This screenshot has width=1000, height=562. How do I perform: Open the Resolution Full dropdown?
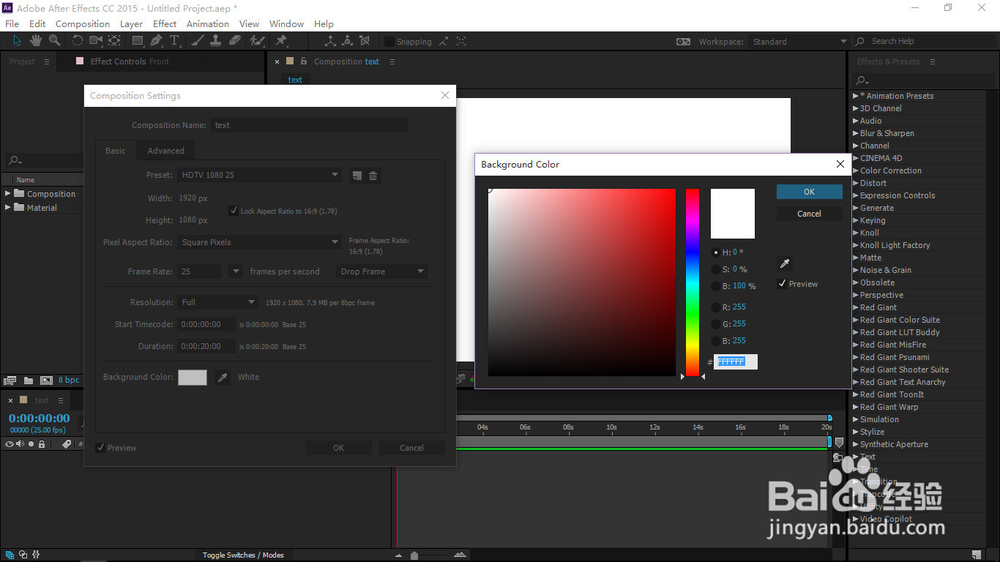pos(217,302)
